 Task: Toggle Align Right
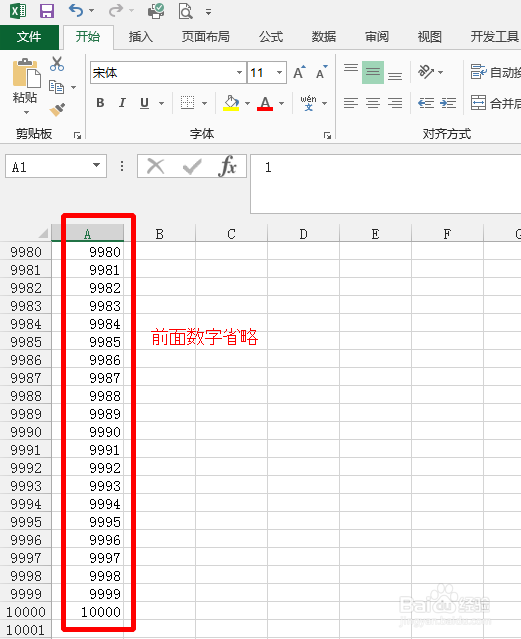click(395, 103)
